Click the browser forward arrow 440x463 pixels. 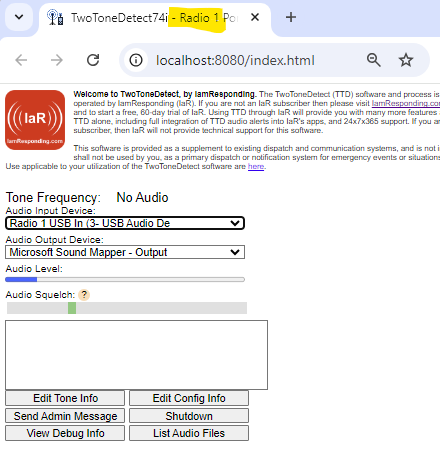coord(57,60)
